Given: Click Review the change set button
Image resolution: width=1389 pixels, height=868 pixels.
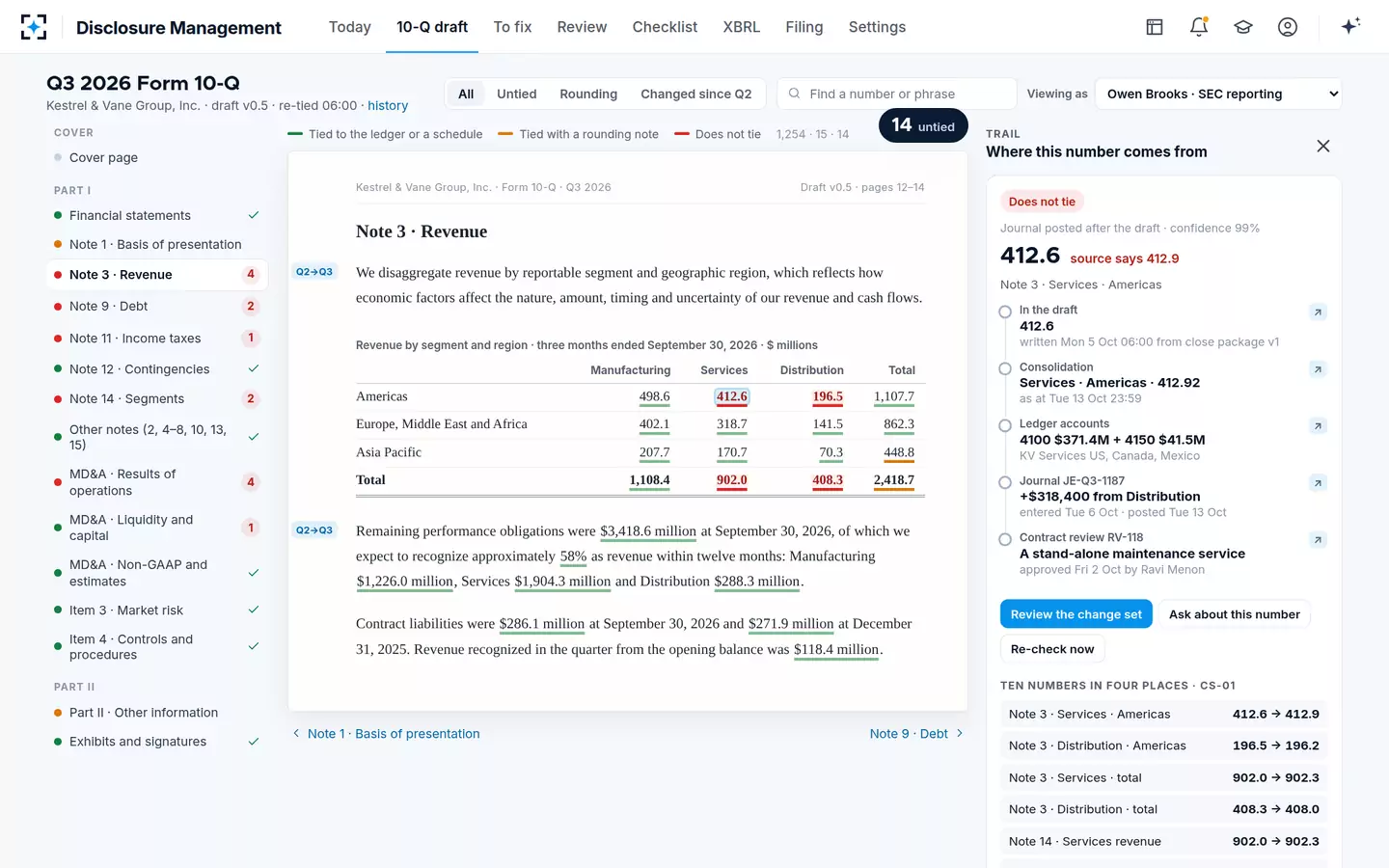Looking at the screenshot, I should click(x=1076, y=614).
